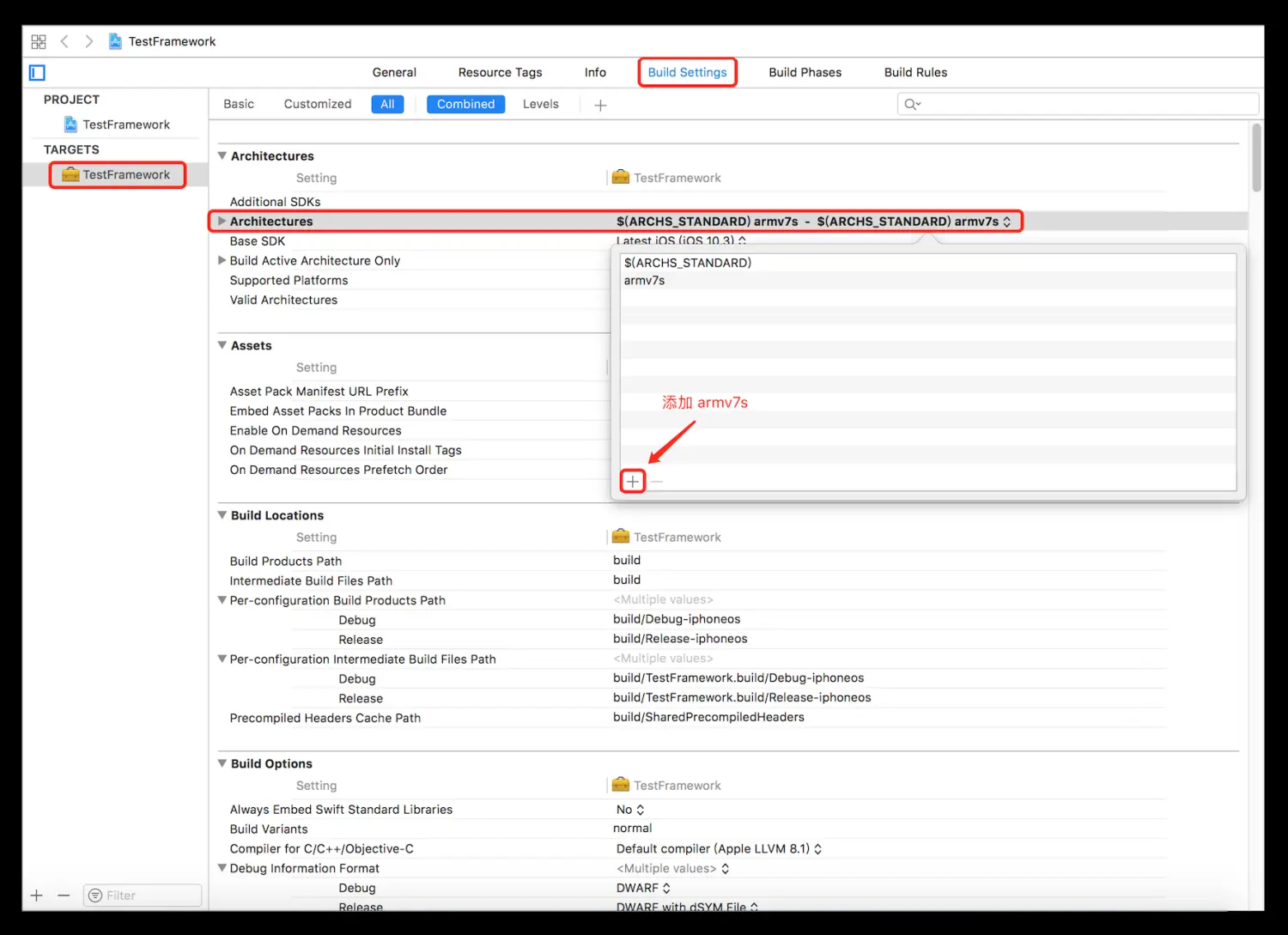Collapse Per-configuration Build Products Path

pyautogui.click(x=222, y=600)
